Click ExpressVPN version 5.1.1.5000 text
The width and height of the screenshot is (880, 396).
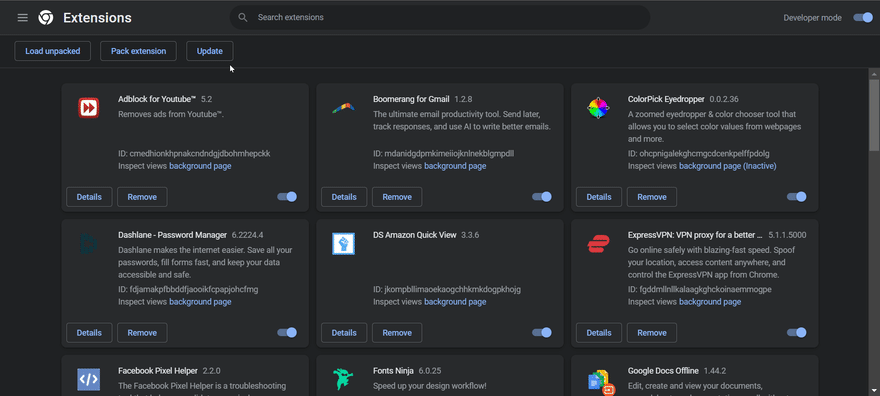click(787, 235)
